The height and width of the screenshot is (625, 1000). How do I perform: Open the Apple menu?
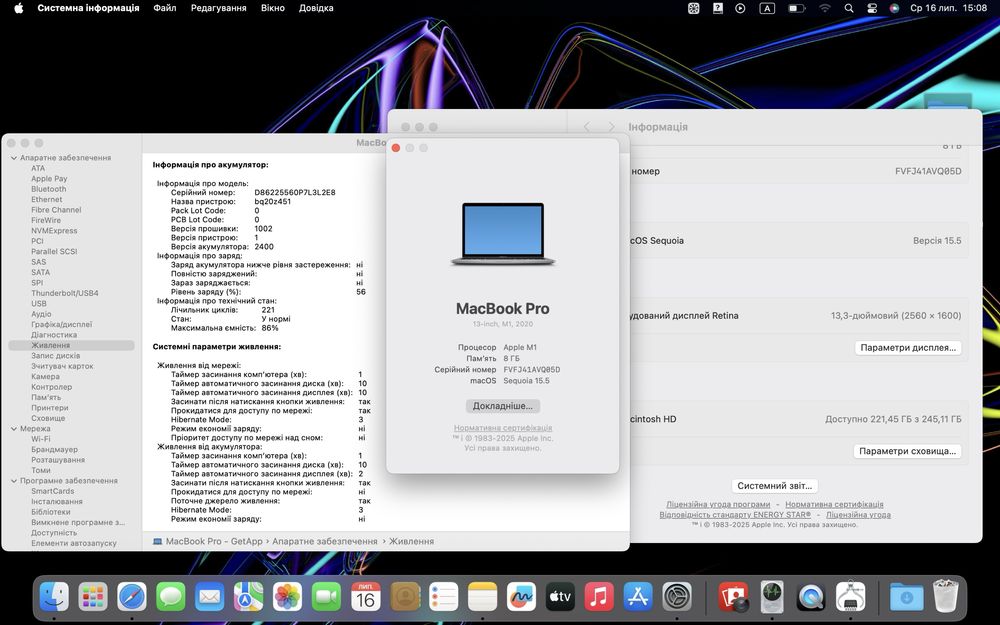tap(18, 8)
